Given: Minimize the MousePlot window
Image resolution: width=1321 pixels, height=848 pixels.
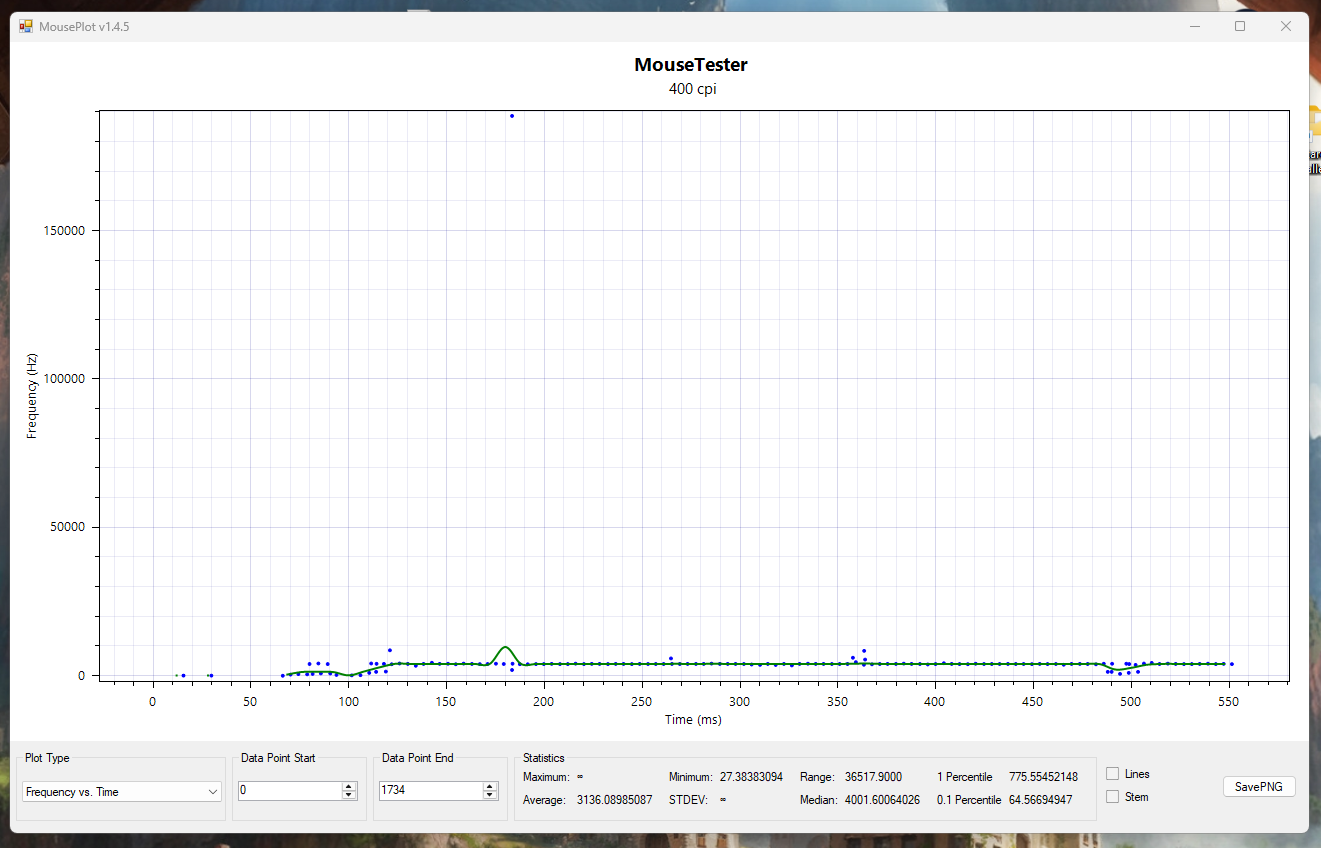Looking at the screenshot, I should (1194, 26).
